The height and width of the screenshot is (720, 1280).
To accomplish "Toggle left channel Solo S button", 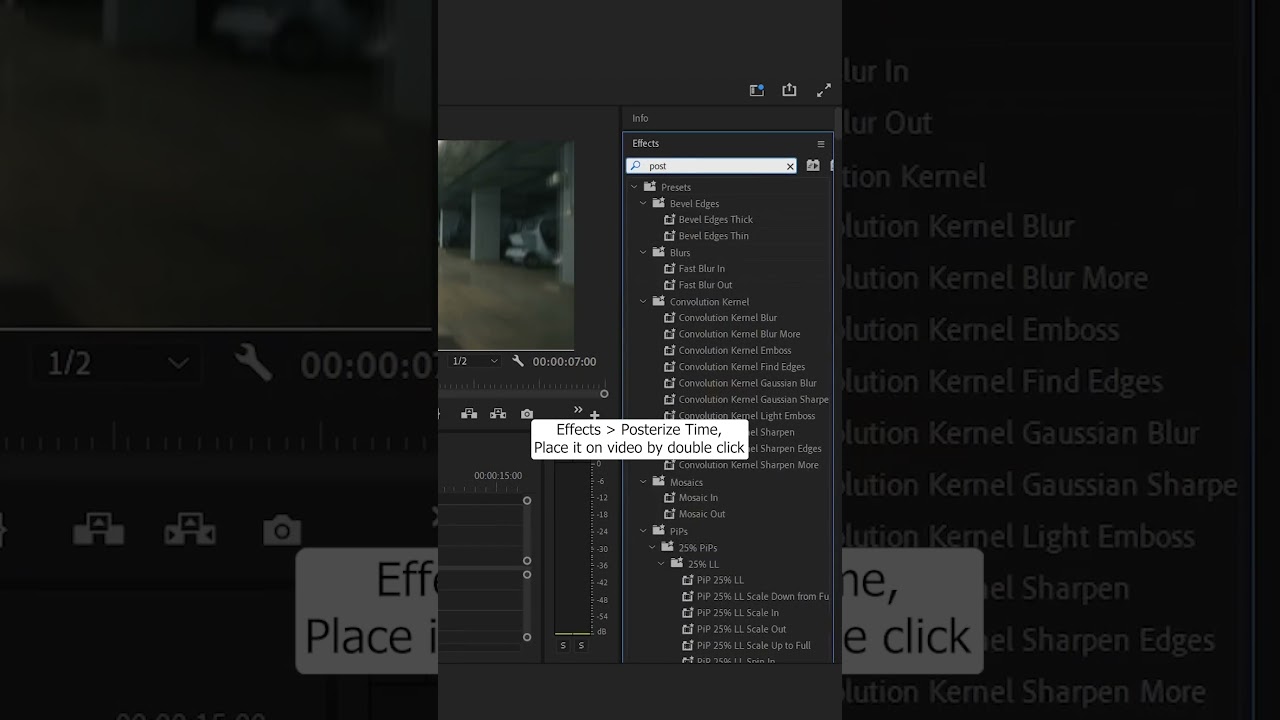I will (x=563, y=646).
